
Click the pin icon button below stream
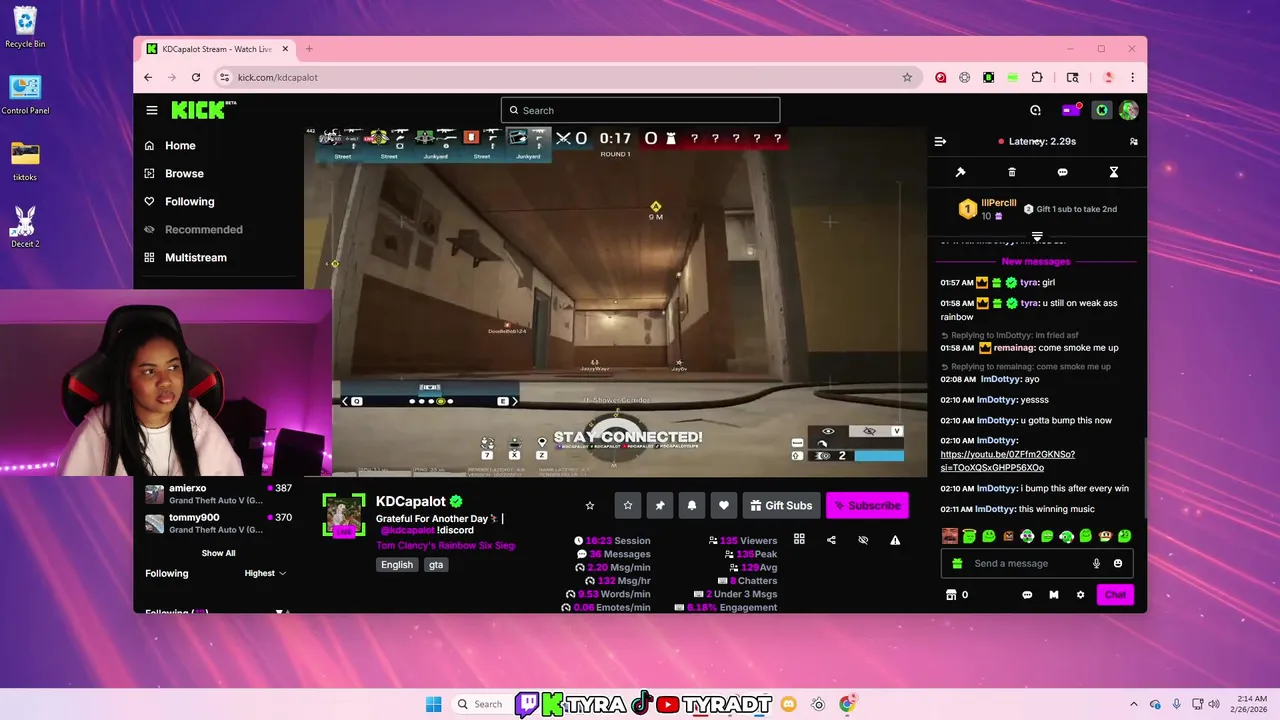(x=660, y=505)
